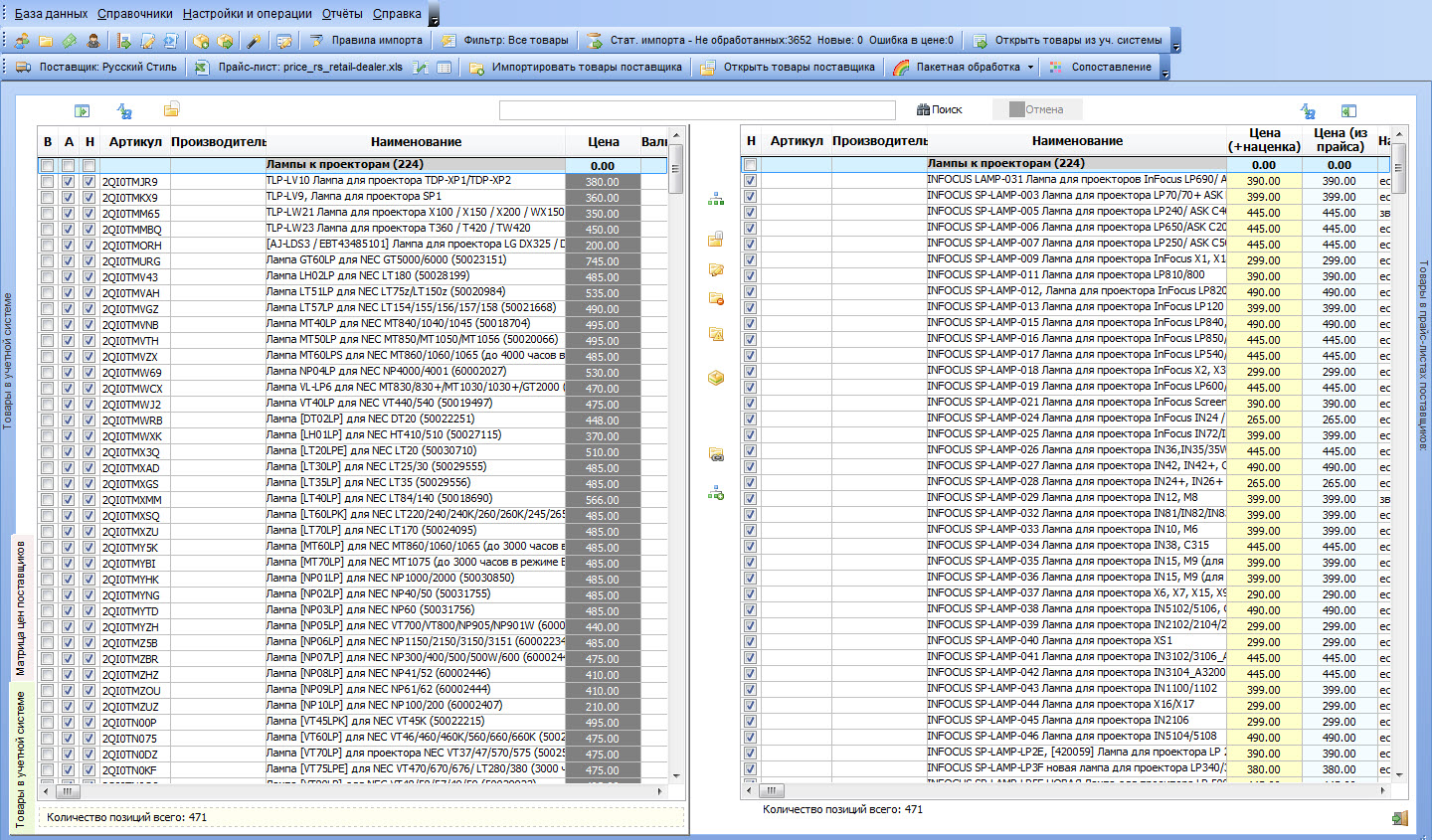Click the folder with document icon between tables
Screen dimensions: 1432x840
coord(715,239)
